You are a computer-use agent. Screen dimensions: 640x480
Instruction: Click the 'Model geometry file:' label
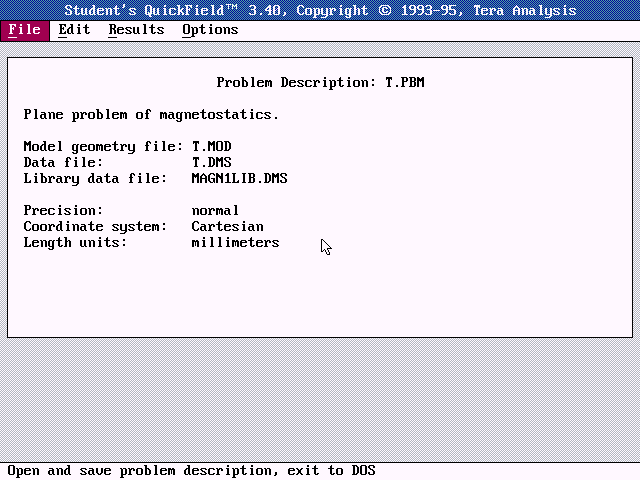click(x=103, y=147)
